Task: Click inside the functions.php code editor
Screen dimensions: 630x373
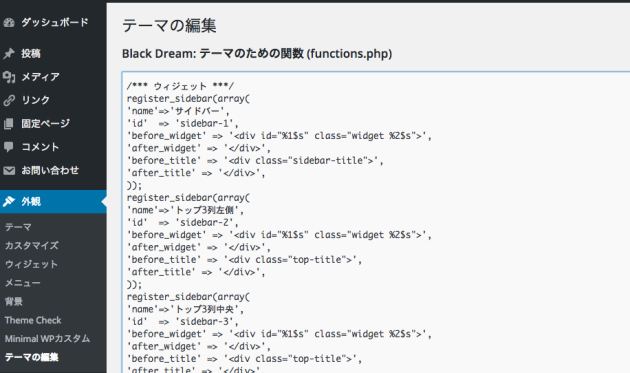Action: coord(376,222)
